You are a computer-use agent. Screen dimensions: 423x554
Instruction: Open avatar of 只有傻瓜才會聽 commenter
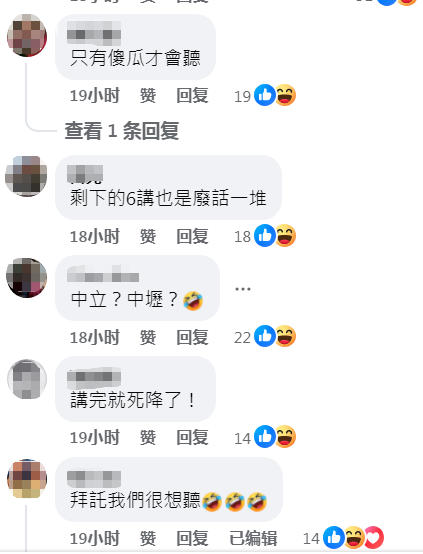27,35
